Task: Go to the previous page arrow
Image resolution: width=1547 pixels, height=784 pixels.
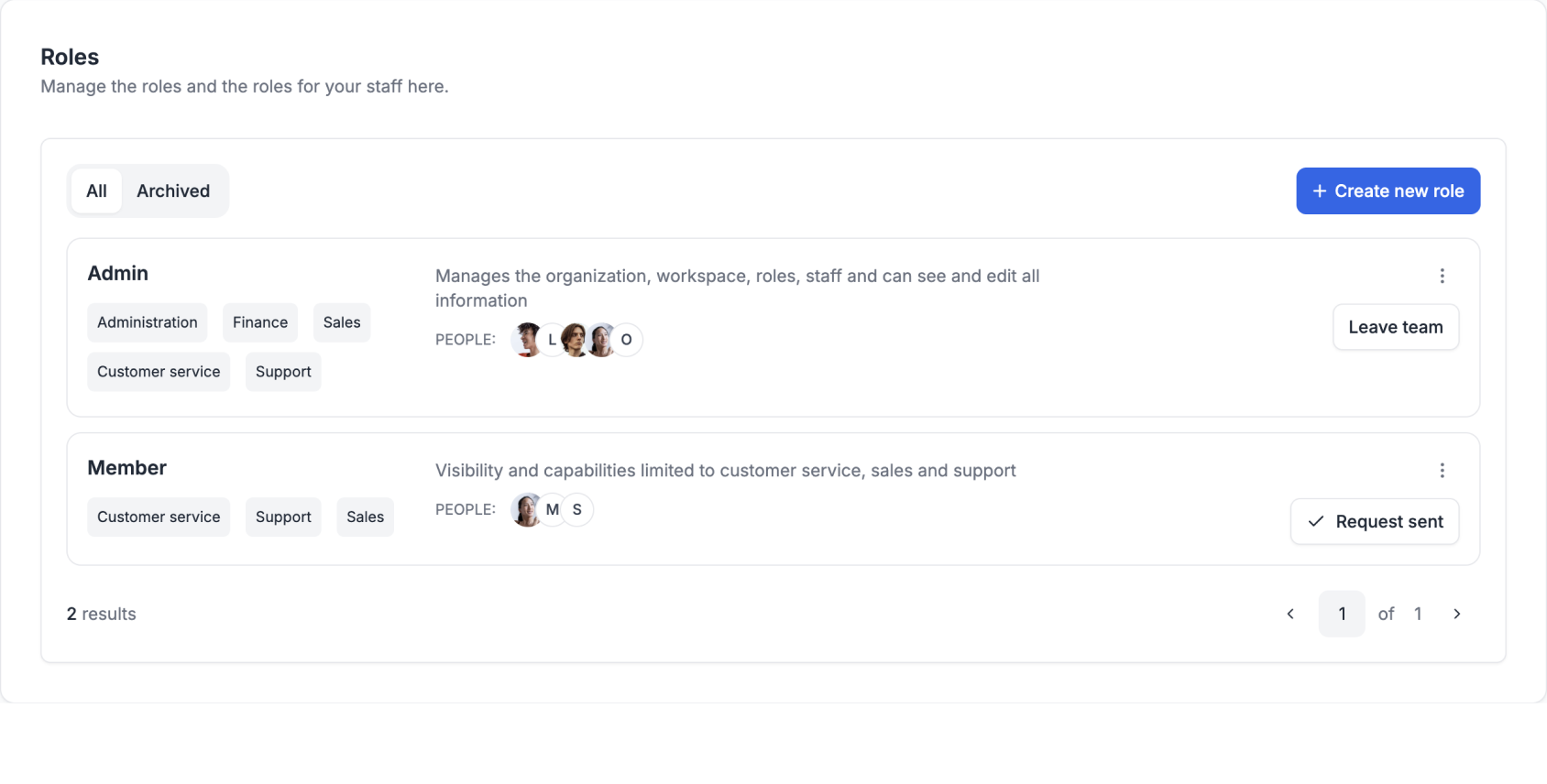Action: click(1290, 614)
